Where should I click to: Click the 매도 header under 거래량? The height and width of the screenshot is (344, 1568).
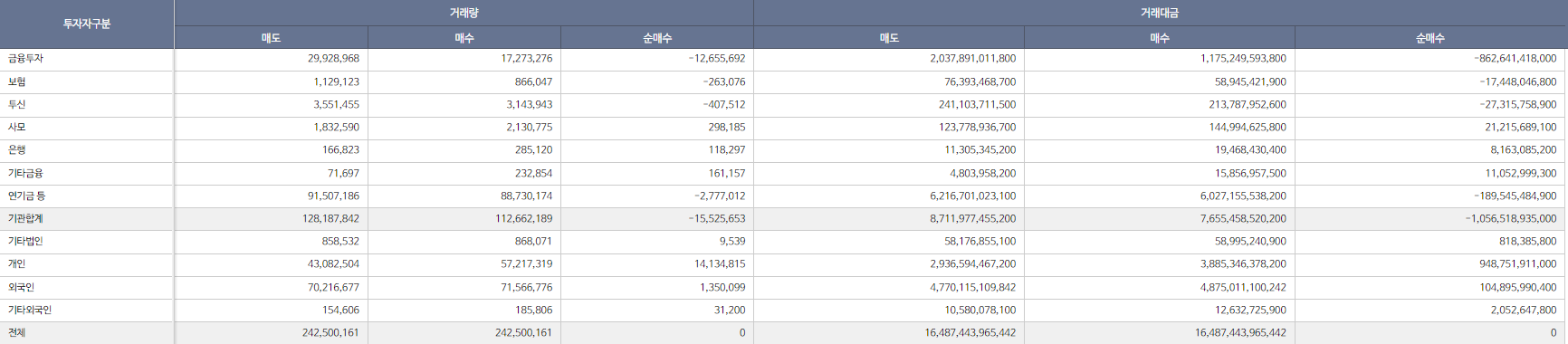(271, 38)
